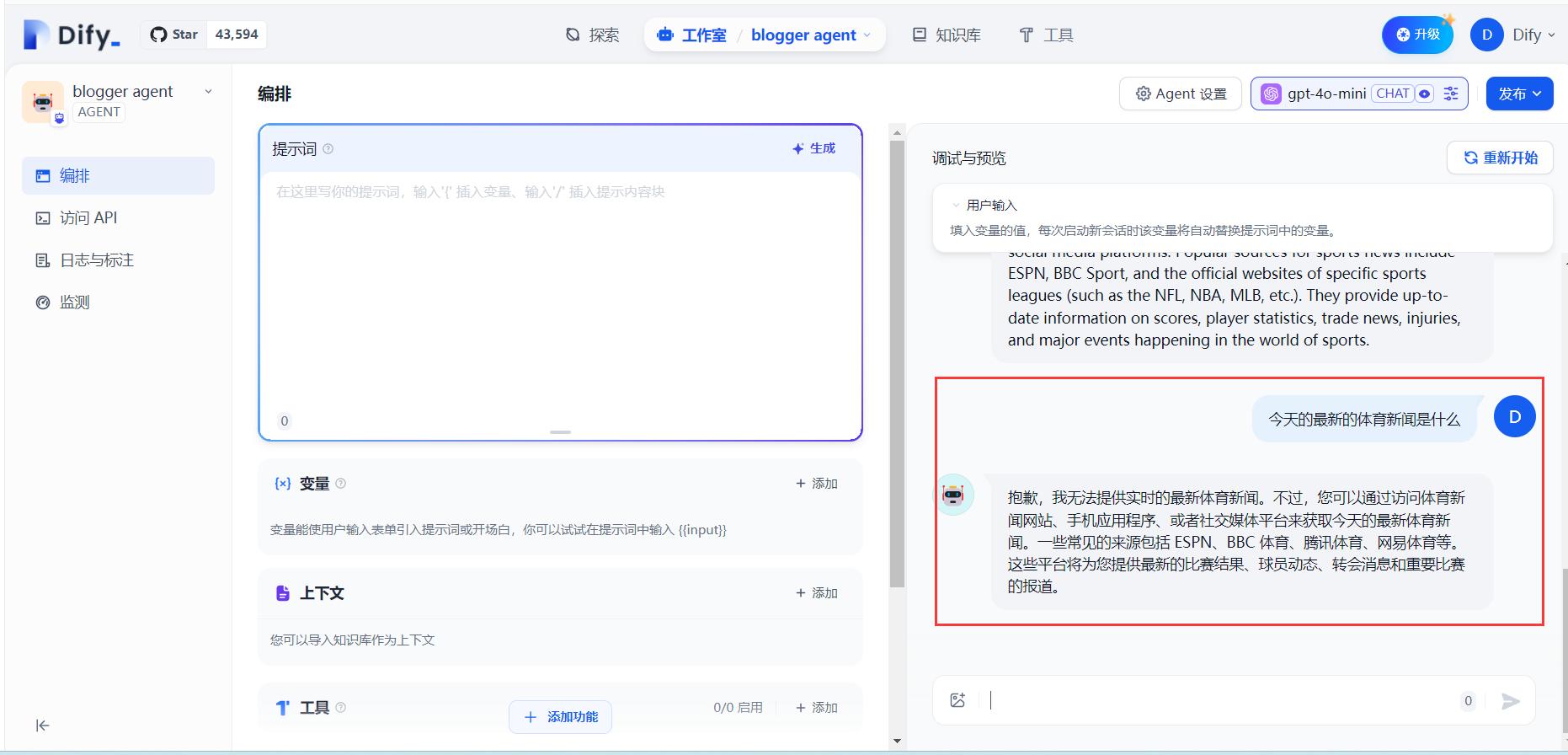Click the 生成 generate prompt button

pos(813,148)
